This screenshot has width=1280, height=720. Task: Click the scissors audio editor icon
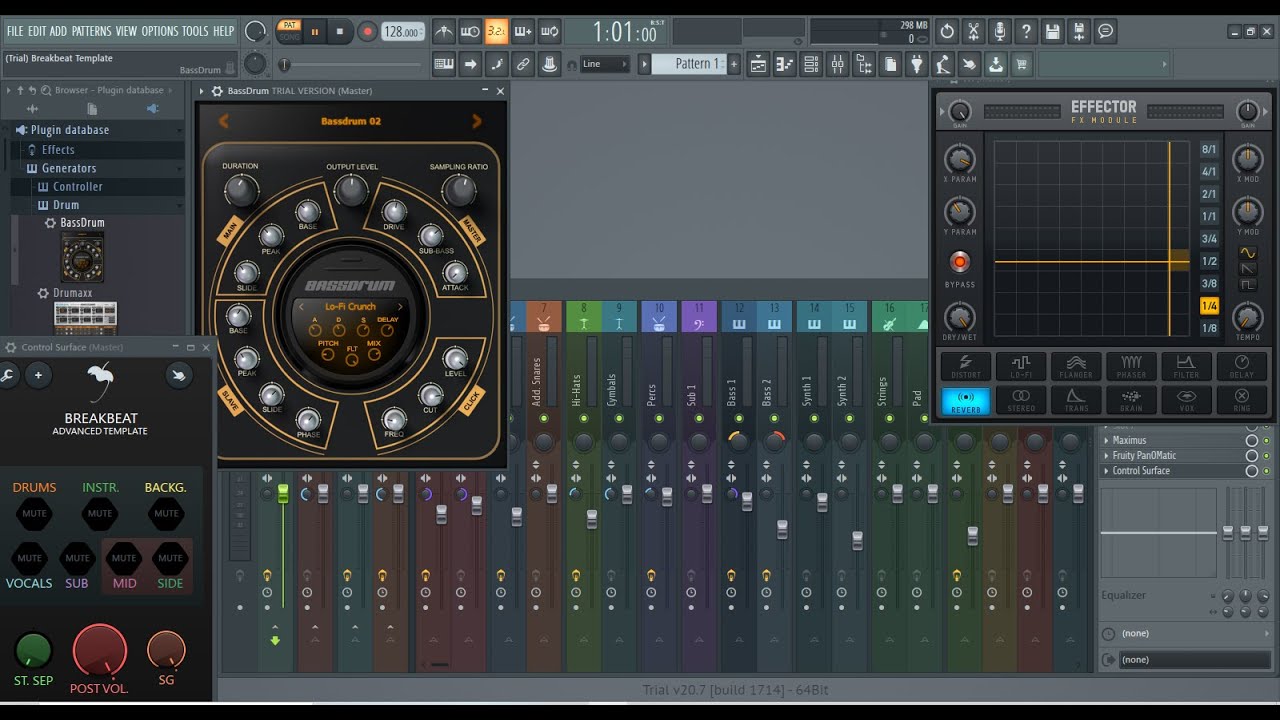973,31
